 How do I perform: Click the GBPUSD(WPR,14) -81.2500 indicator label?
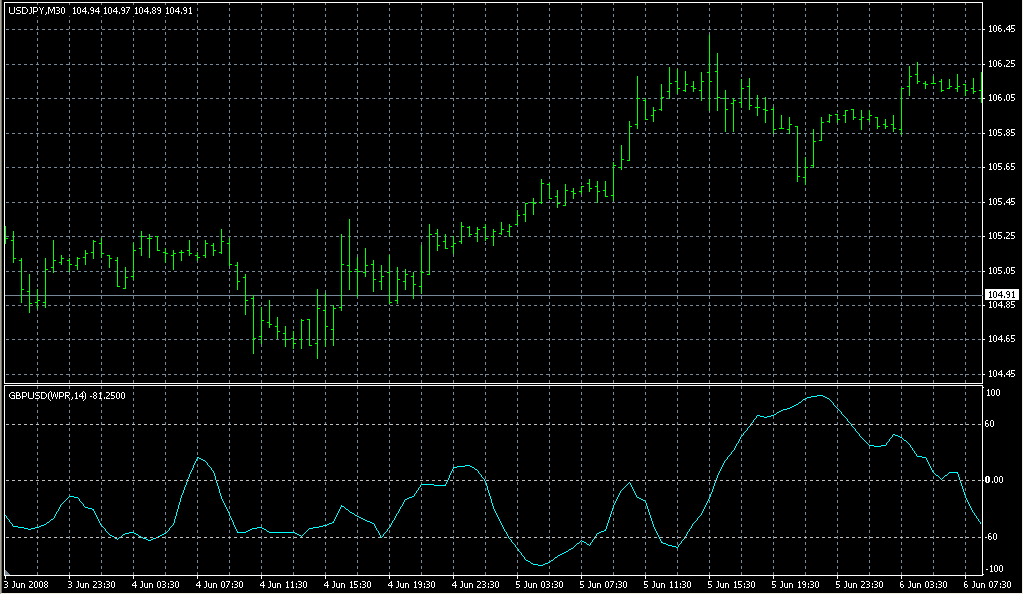coord(67,396)
